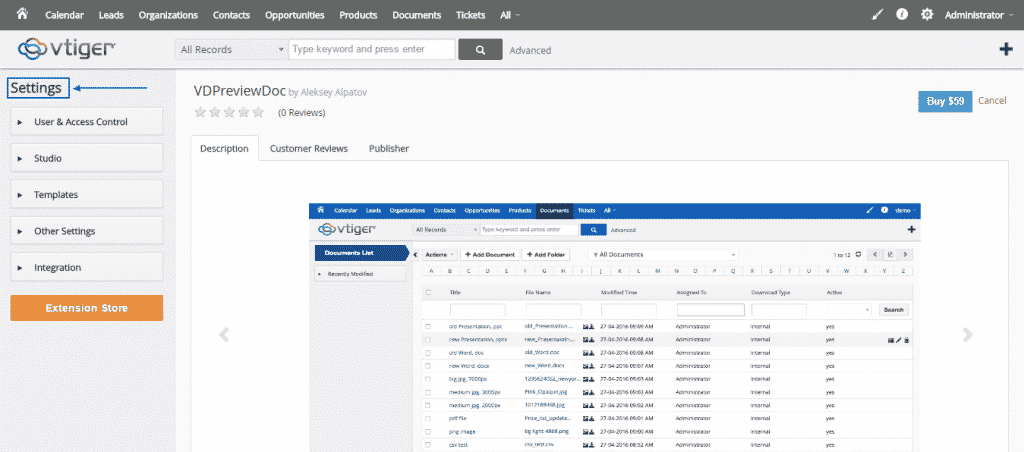Click the plus quick-create icon
This screenshot has height=452, width=1024.
click(1006, 50)
